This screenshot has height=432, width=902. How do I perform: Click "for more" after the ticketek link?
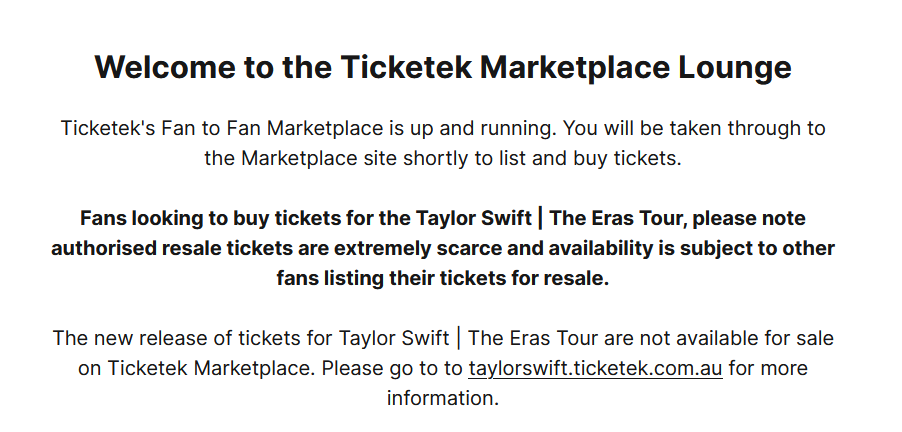click(768, 368)
